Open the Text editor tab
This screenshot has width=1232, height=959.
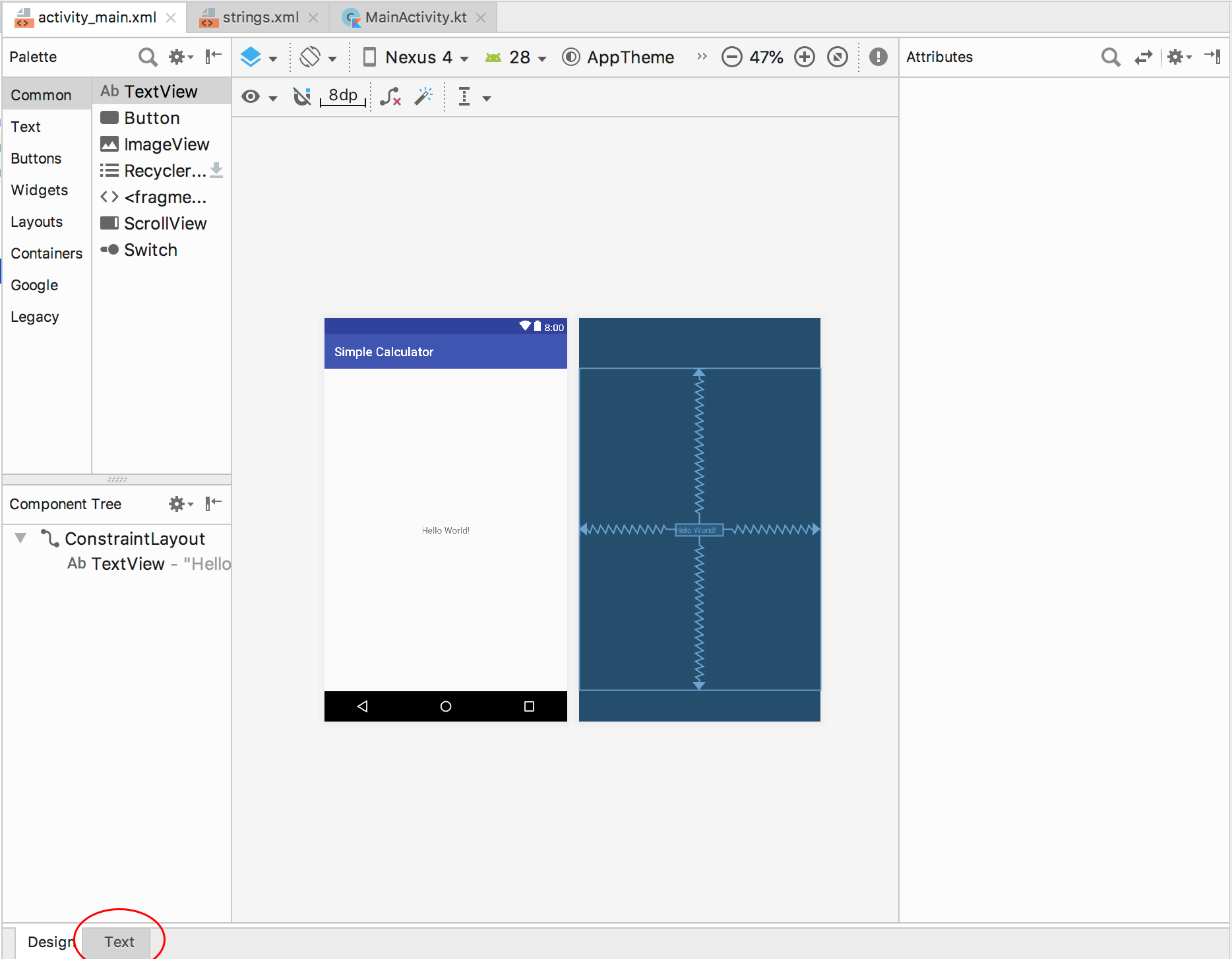119,941
